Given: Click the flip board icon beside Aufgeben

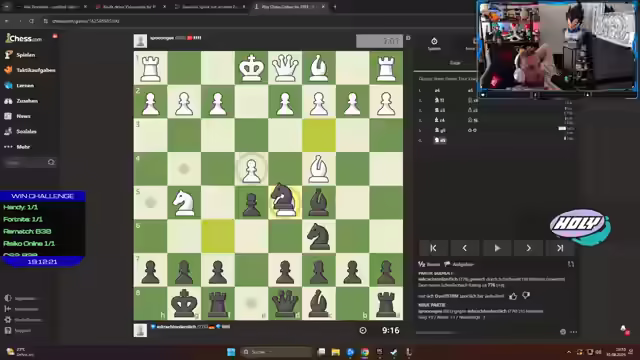Looking at the screenshot, I should [x=571, y=264].
